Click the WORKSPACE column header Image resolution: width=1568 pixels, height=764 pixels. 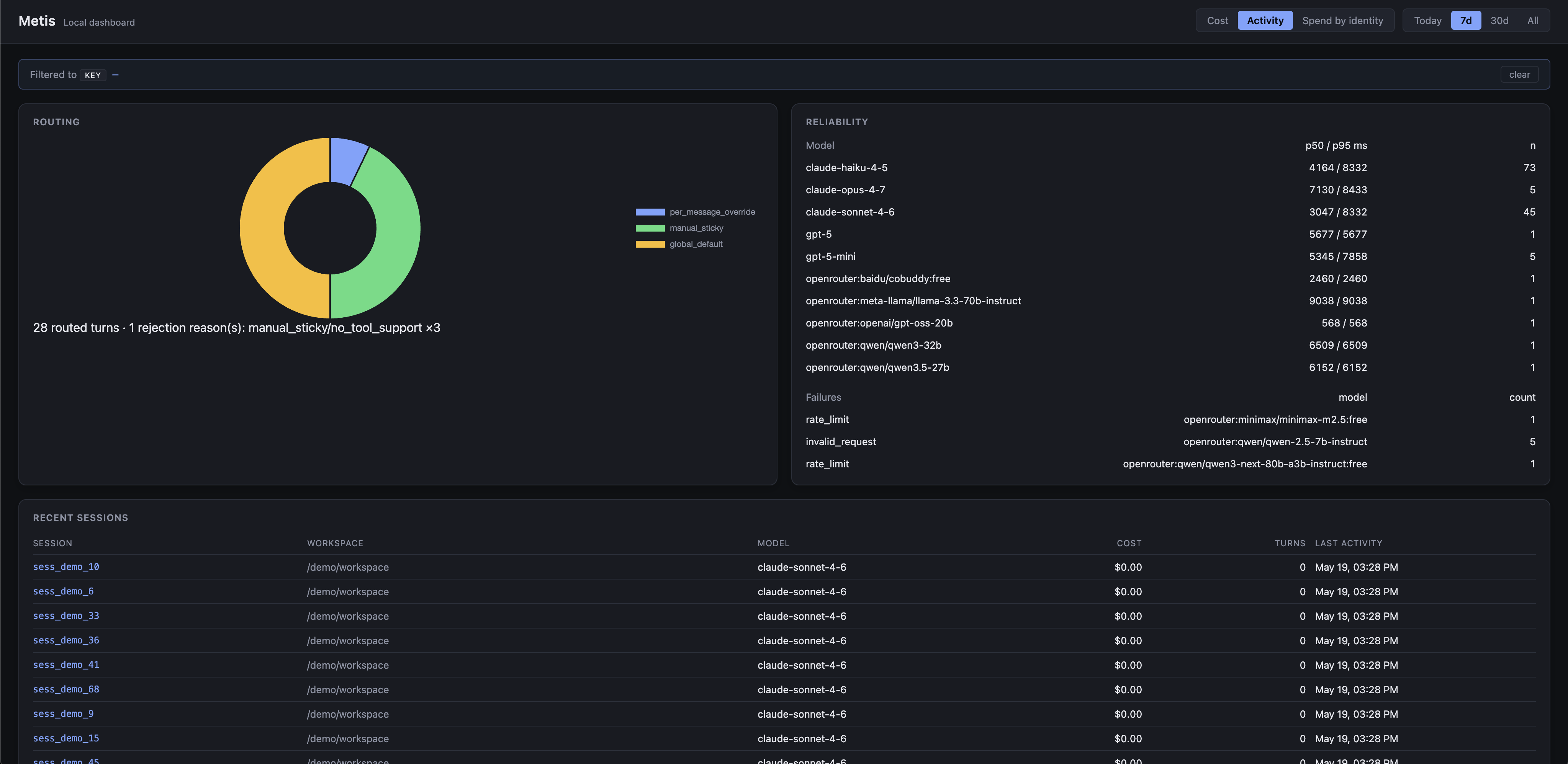(335, 543)
